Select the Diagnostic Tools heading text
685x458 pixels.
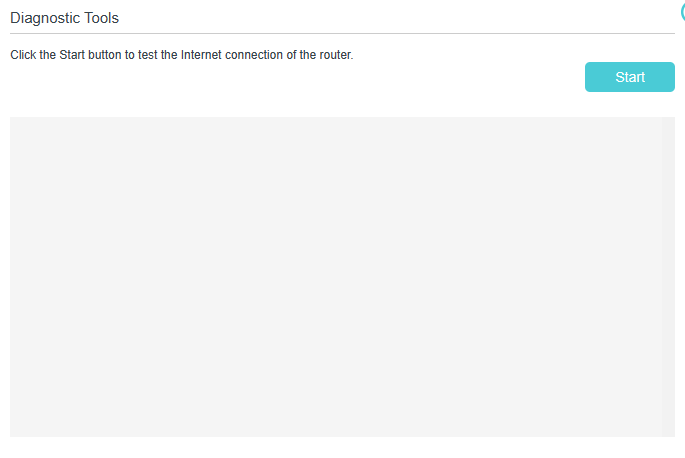click(x=64, y=18)
